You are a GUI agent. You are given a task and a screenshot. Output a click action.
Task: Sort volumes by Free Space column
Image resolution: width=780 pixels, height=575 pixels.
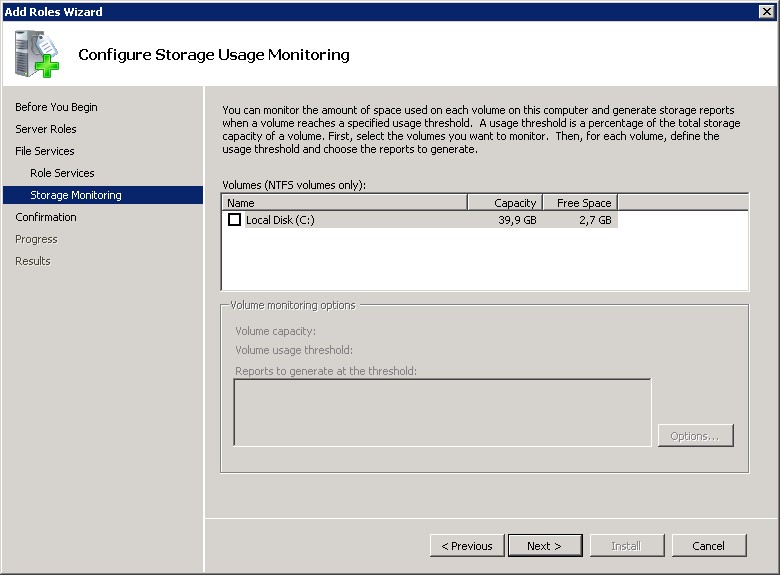[x=580, y=203]
